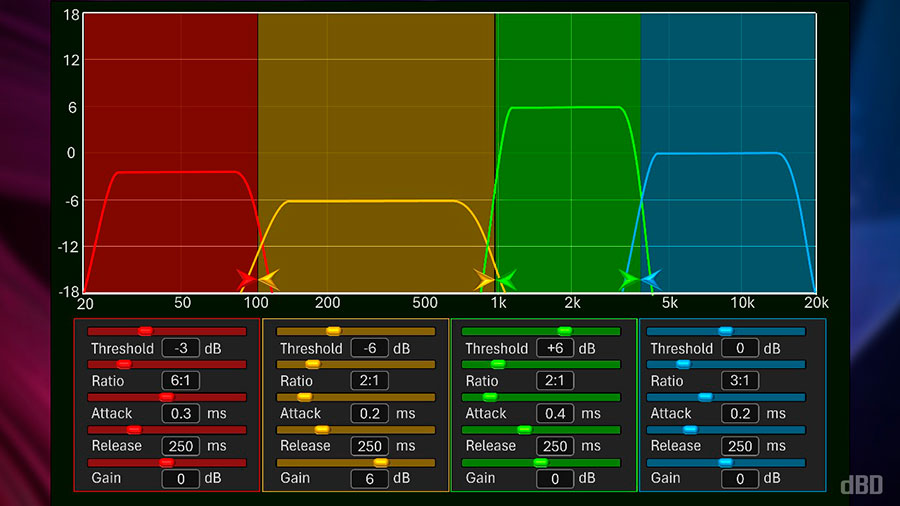
Task: Click the yellow band Ratio field showing 2:1
Action: click(x=370, y=380)
